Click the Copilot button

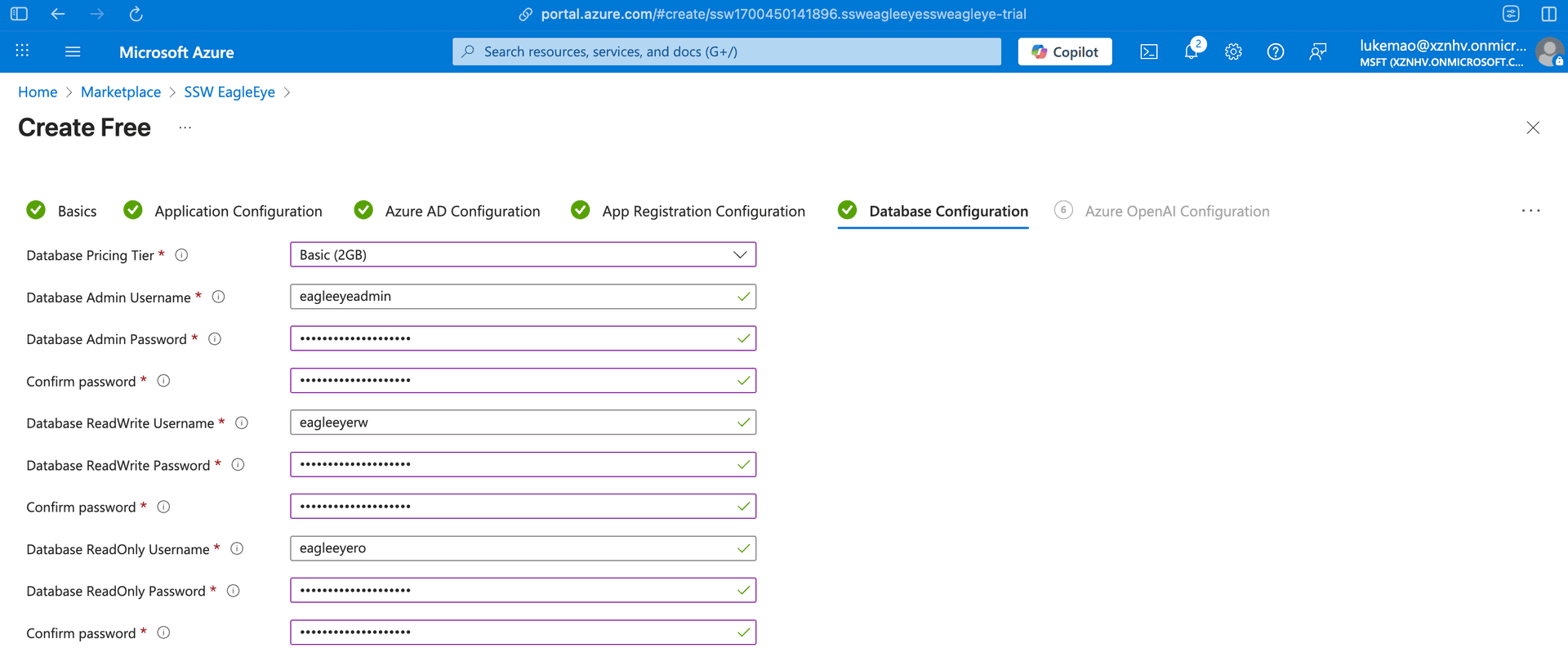tap(1065, 51)
